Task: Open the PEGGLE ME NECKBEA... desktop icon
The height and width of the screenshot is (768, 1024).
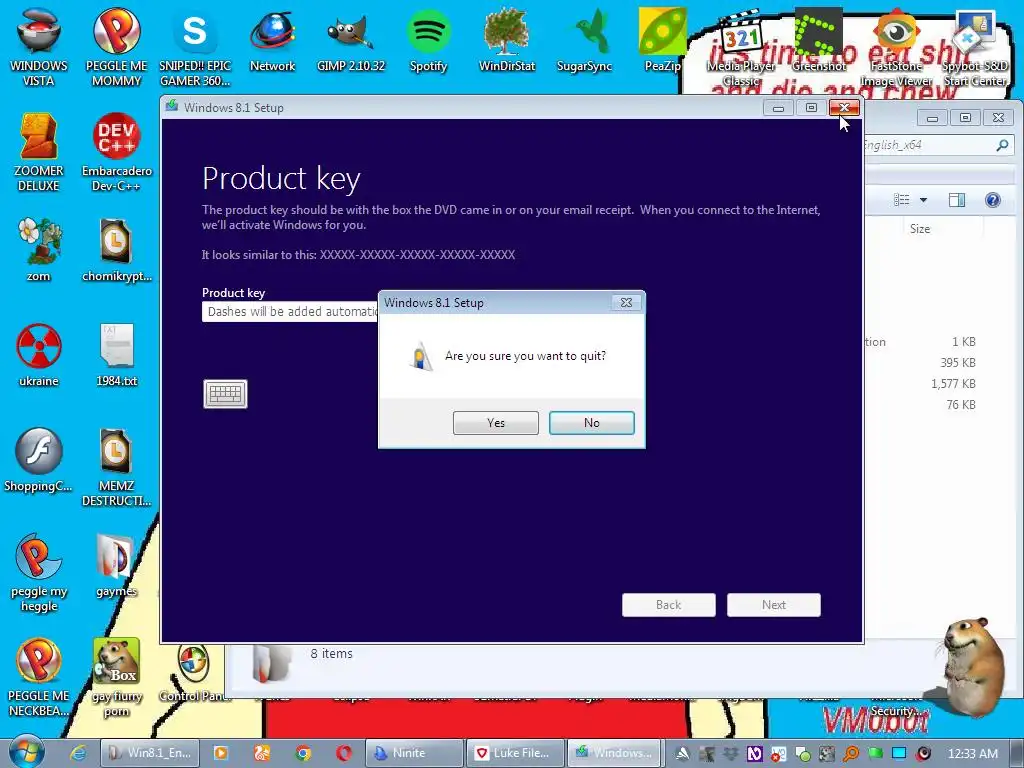Action: (x=39, y=678)
